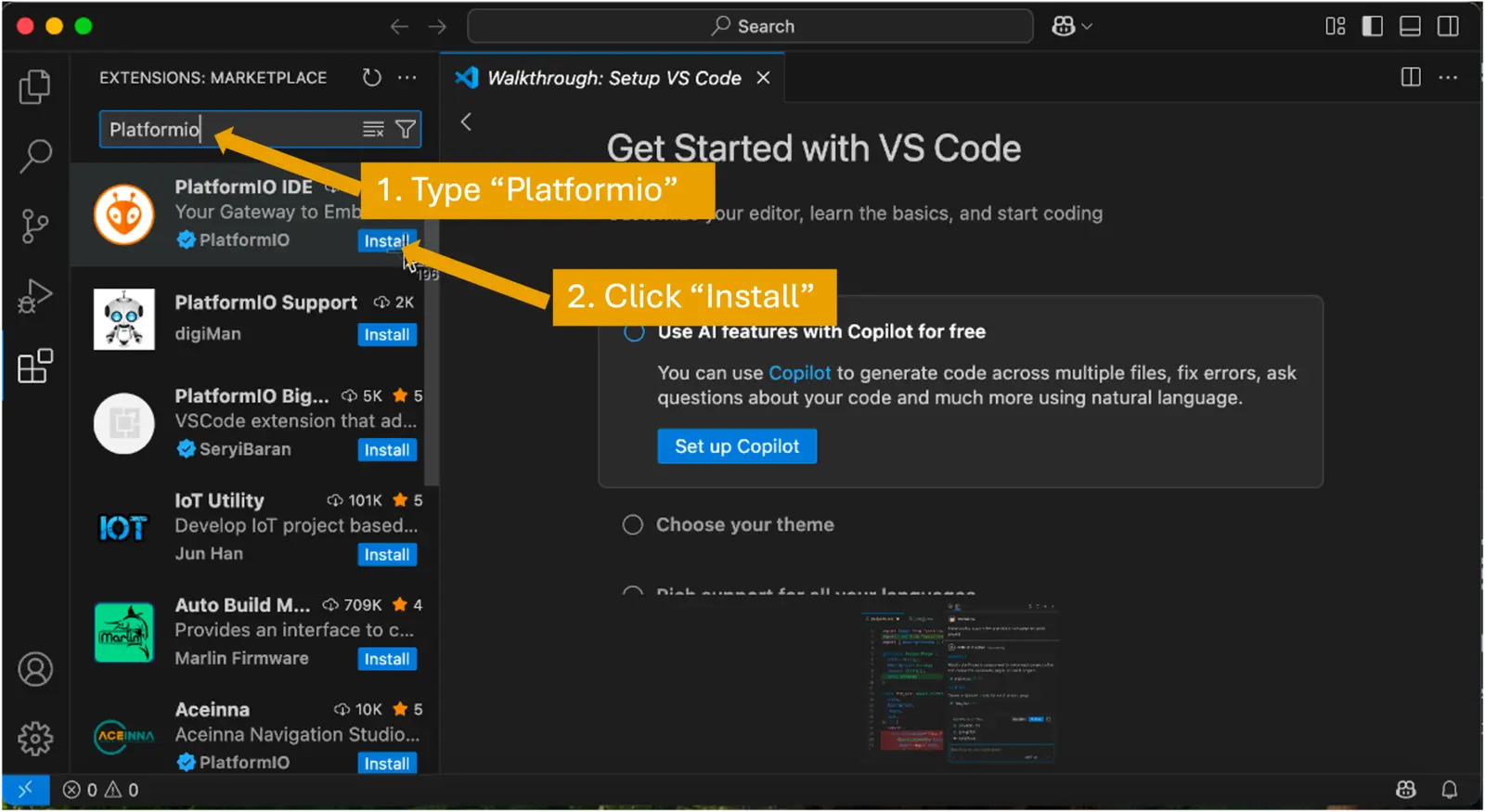This screenshot has width=1485, height=812.
Task: Clear the extensions search results
Action: click(373, 130)
